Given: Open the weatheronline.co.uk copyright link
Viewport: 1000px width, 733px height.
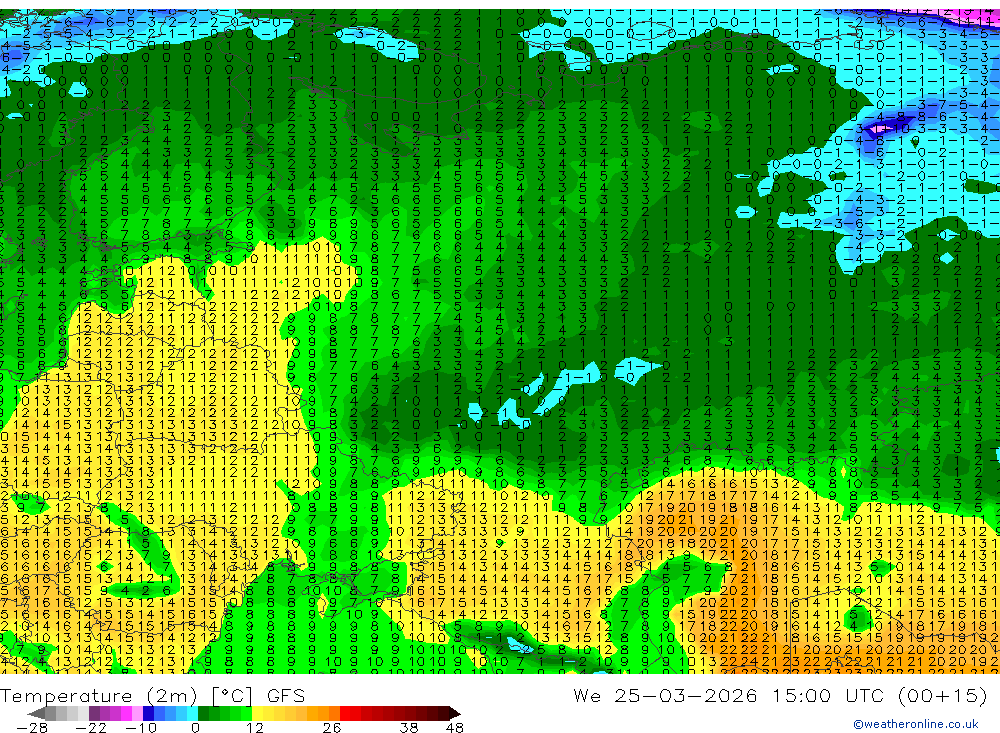Looking at the screenshot, I should (x=916, y=723).
